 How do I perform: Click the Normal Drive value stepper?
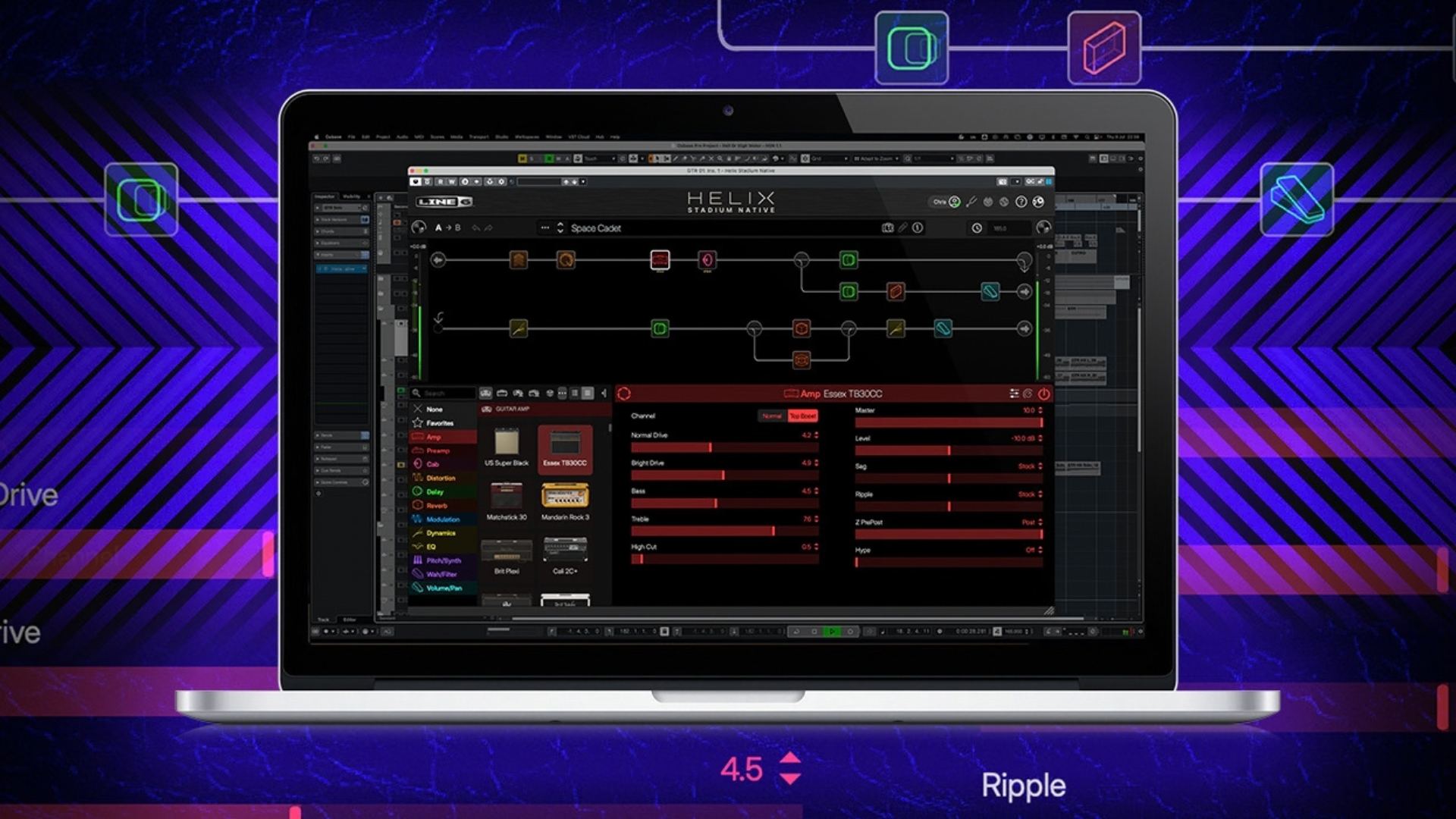tap(816, 435)
